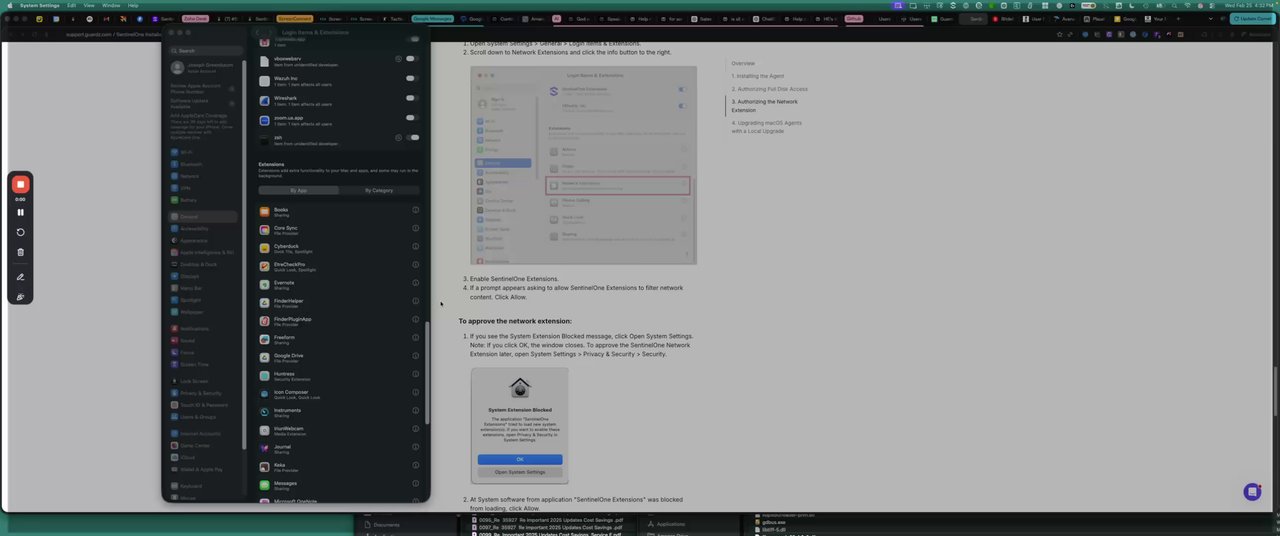This screenshot has height=536, width=1280.
Task: Delete the recording with the trash icon
Action: [20, 252]
